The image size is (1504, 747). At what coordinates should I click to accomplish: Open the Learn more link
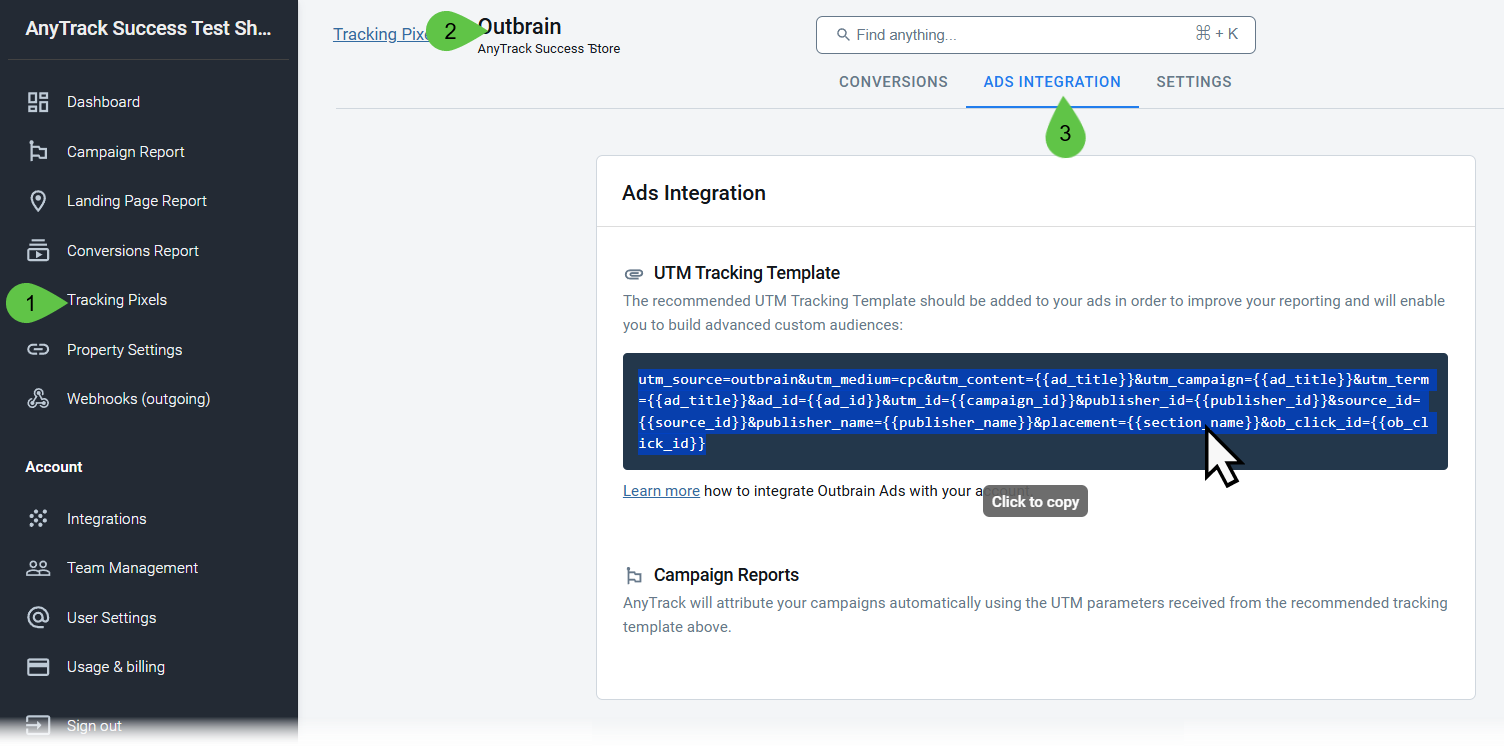tap(661, 491)
